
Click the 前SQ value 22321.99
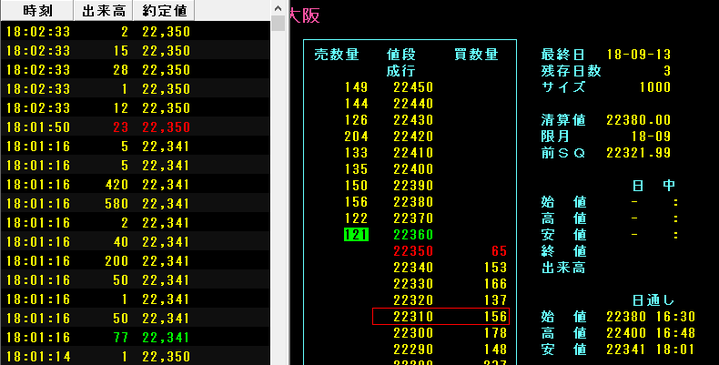[639, 153]
